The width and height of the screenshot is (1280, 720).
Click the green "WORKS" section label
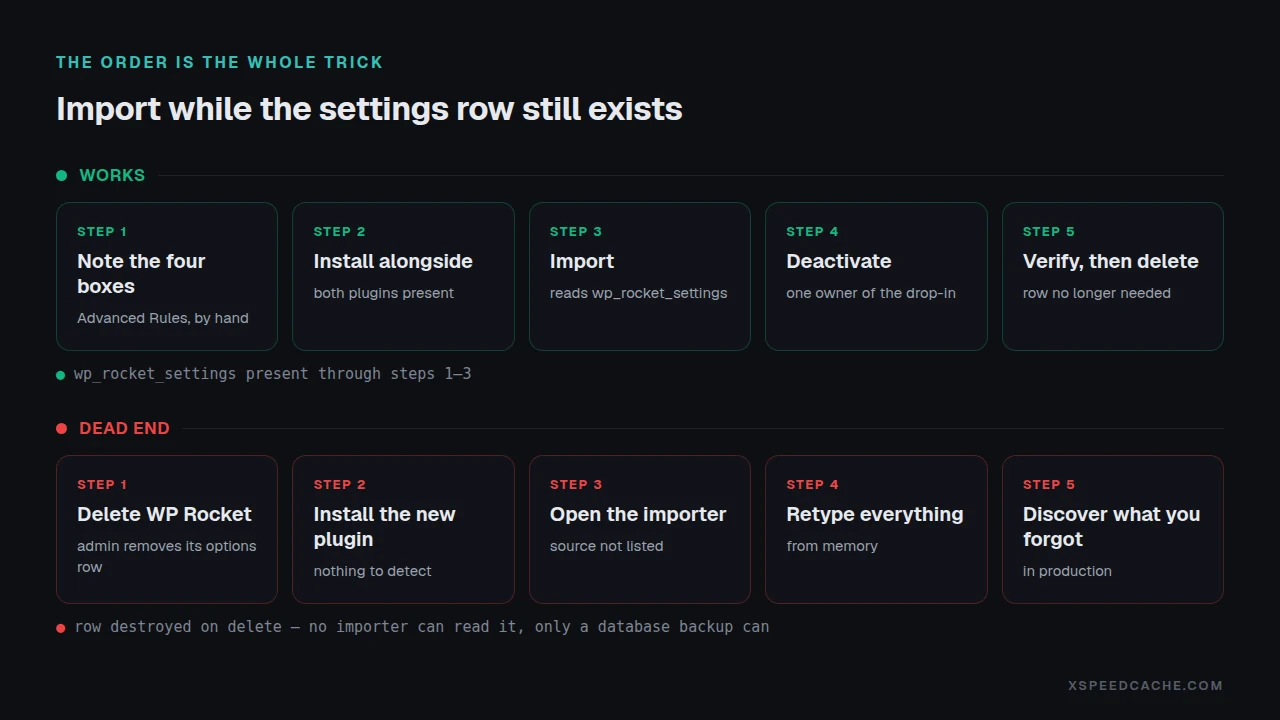(x=112, y=175)
